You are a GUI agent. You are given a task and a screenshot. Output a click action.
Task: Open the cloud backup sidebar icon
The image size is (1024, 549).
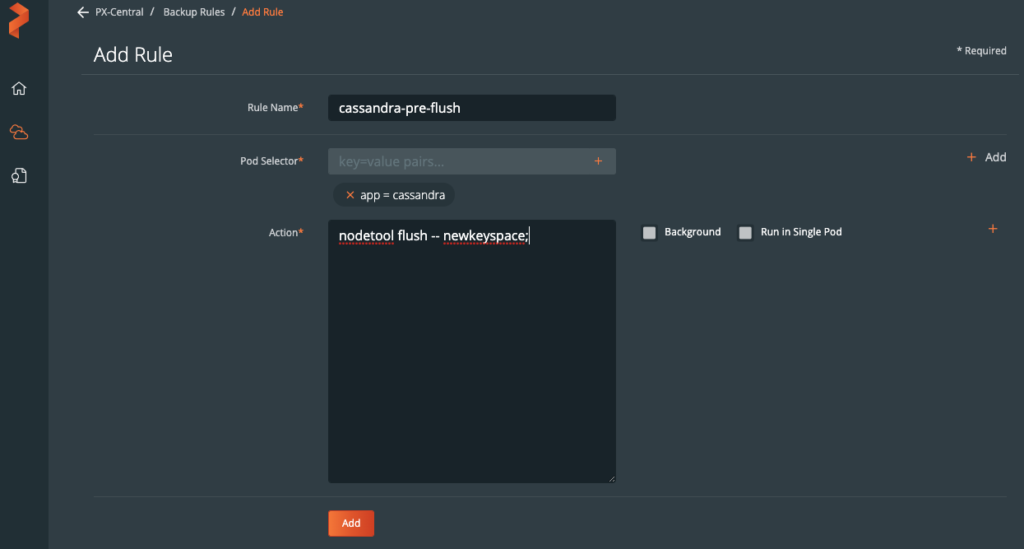pyautogui.click(x=19, y=132)
